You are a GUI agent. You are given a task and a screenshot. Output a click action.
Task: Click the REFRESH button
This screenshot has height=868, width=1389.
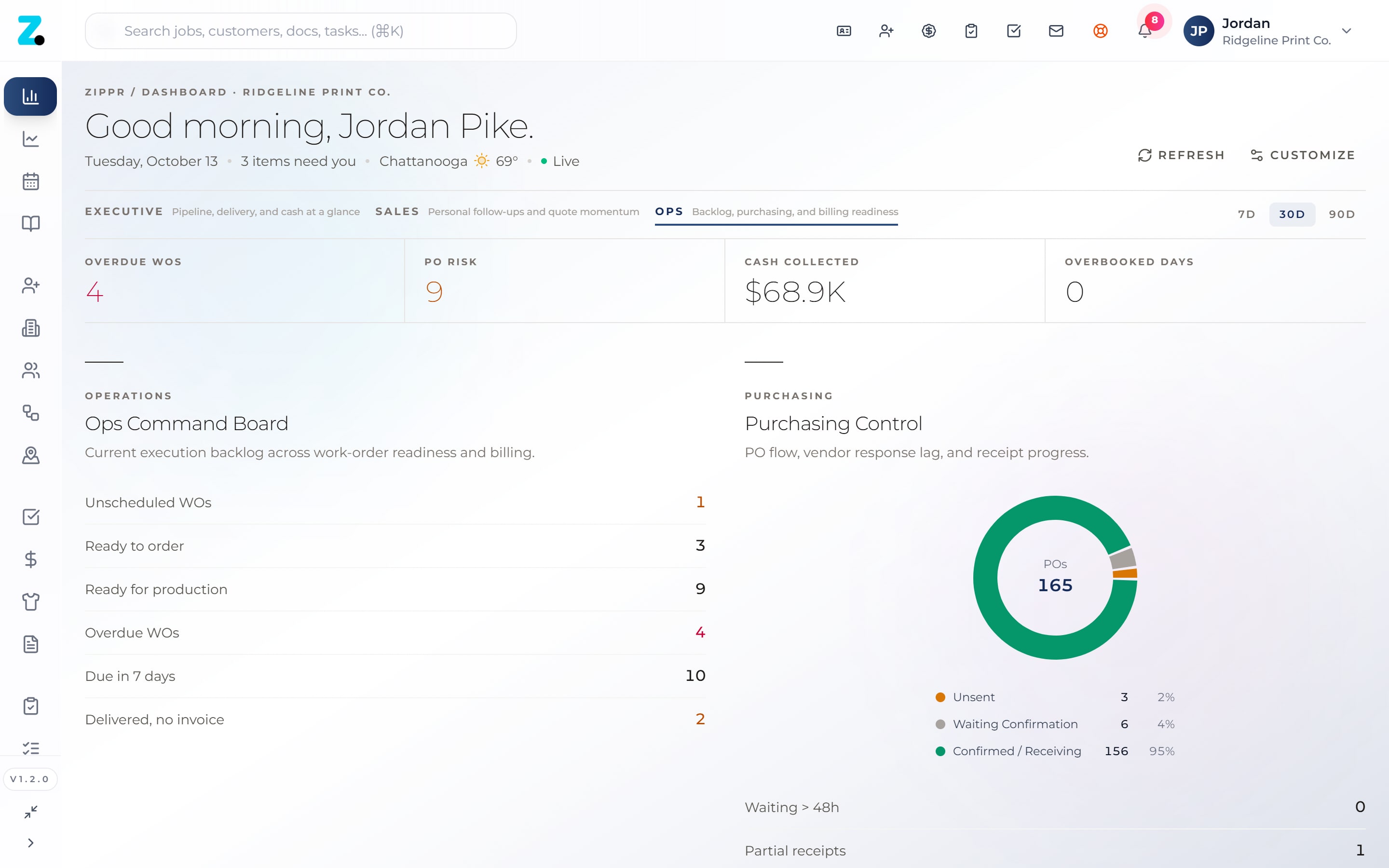tap(1181, 155)
